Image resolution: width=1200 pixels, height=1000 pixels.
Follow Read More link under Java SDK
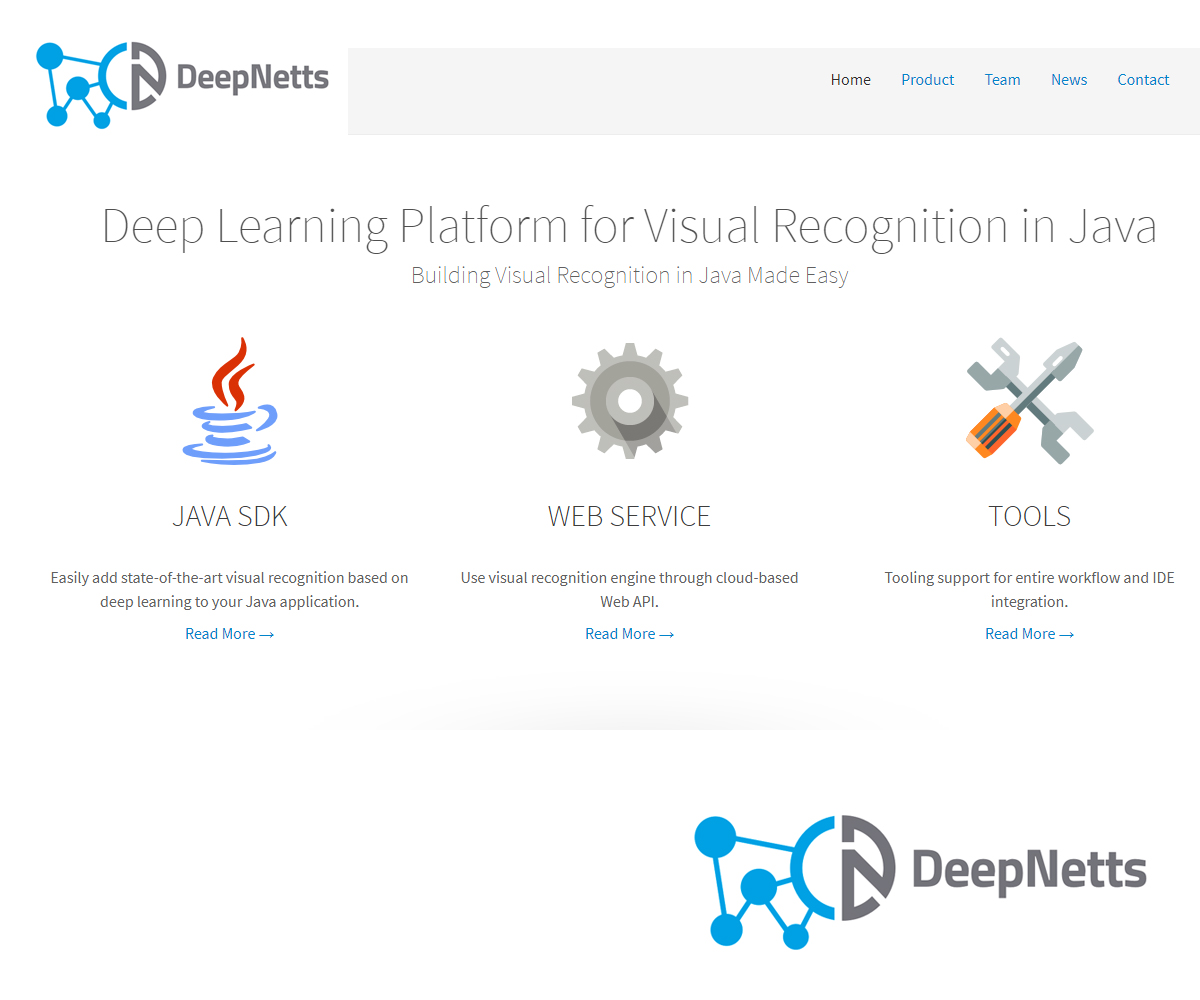click(230, 634)
